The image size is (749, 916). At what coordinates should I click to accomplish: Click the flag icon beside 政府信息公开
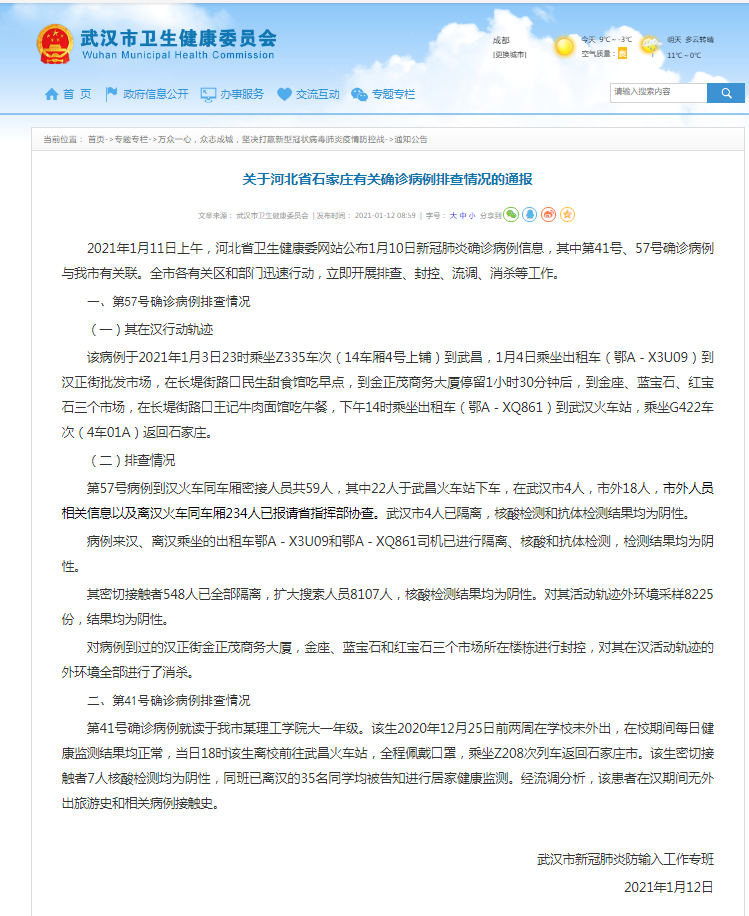click(111, 94)
